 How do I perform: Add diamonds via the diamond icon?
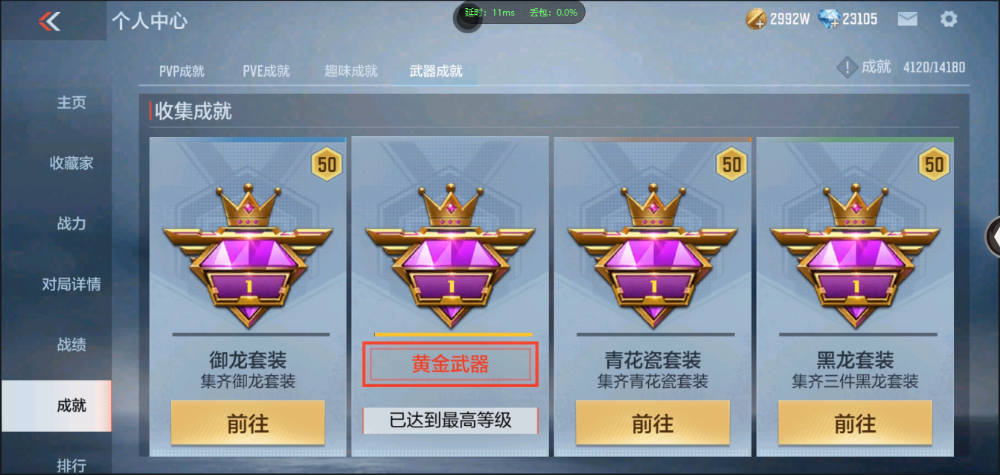pyautogui.click(x=828, y=20)
